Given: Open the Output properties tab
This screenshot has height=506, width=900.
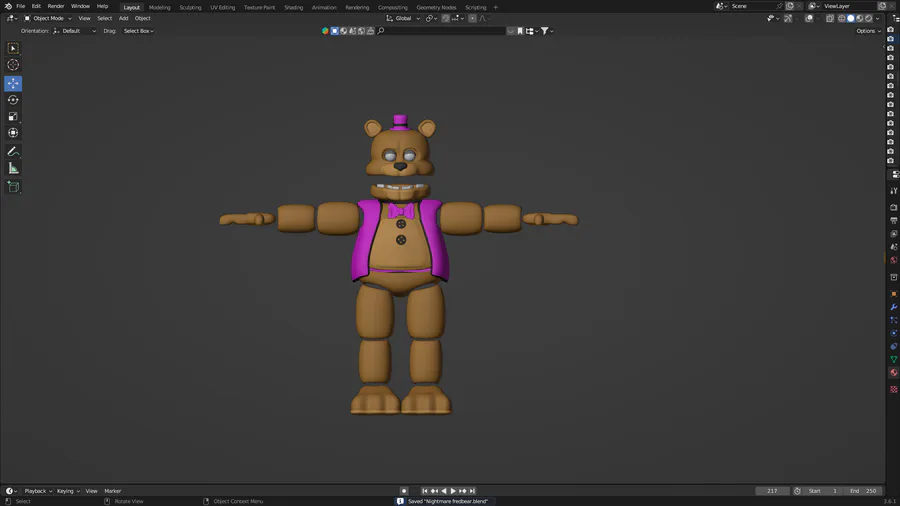Looking at the screenshot, I should (x=894, y=220).
